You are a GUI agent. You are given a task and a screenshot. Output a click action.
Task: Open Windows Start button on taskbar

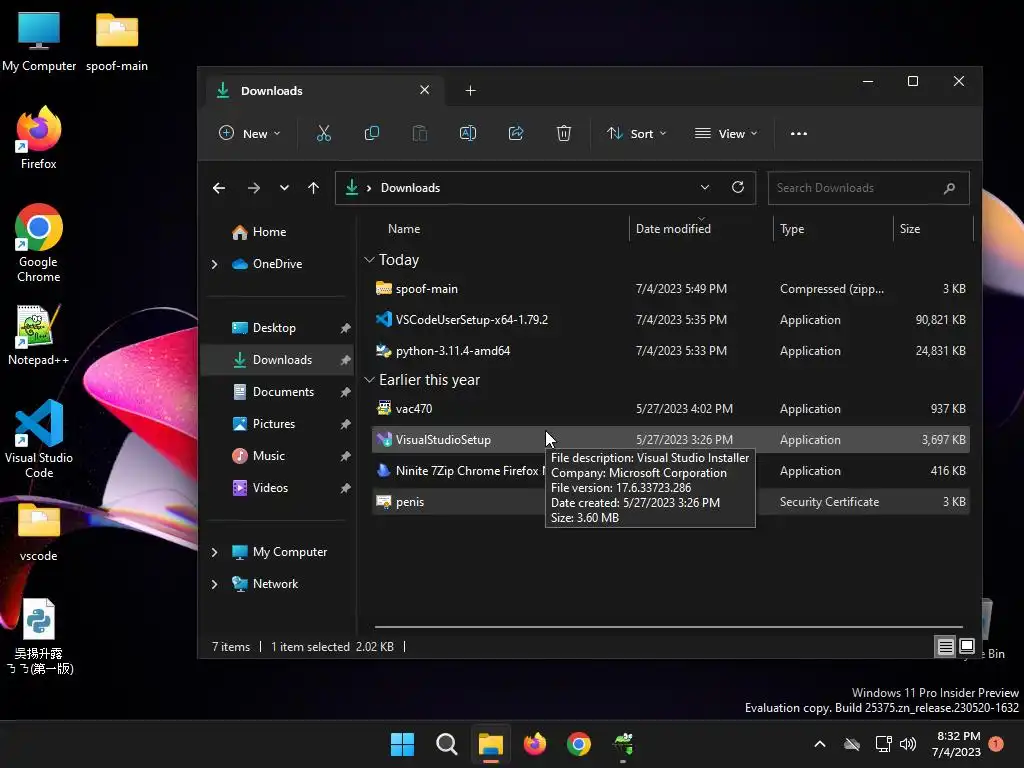coord(402,744)
